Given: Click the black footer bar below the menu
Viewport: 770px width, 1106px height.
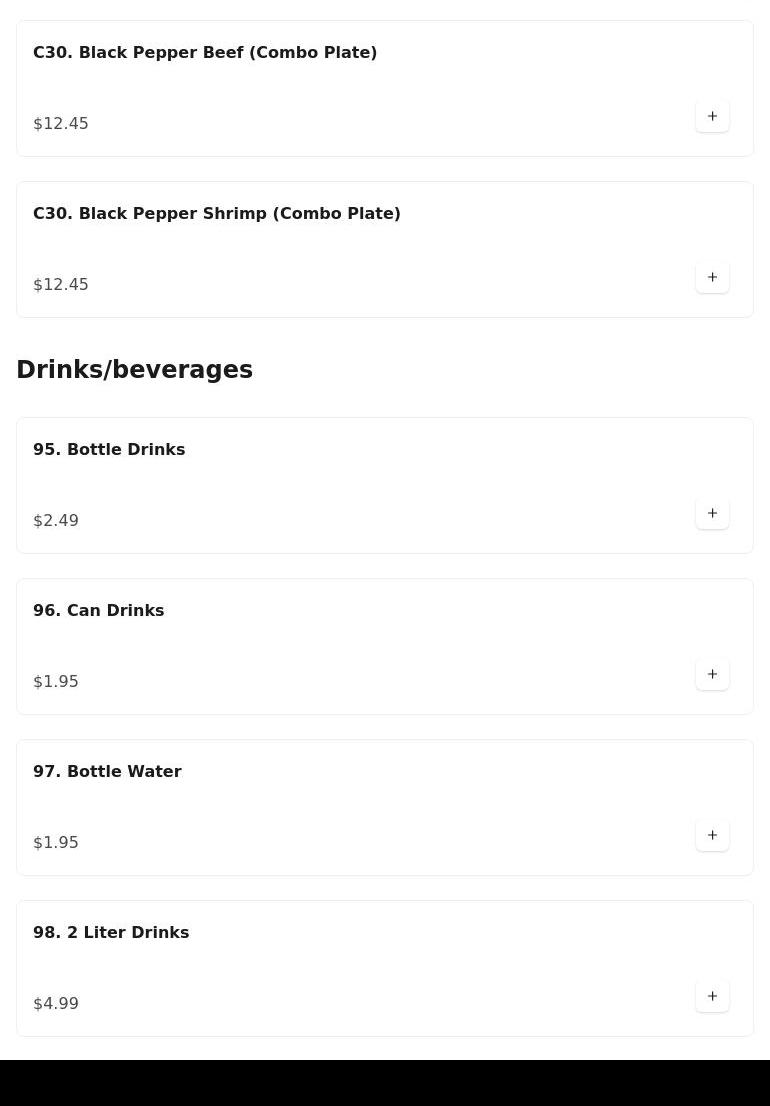Looking at the screenshot, I should 385,1083.
